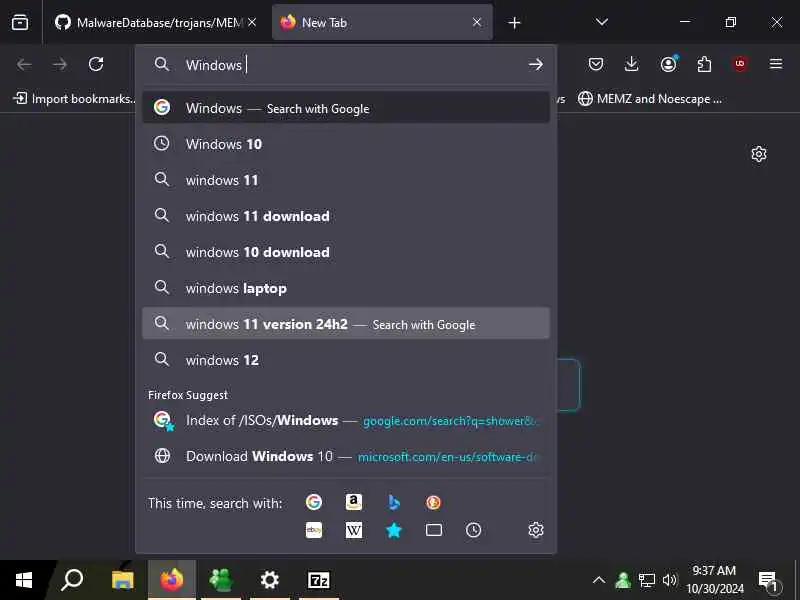
Task: Open the Firefox account menu
Action: coord(668,64)
